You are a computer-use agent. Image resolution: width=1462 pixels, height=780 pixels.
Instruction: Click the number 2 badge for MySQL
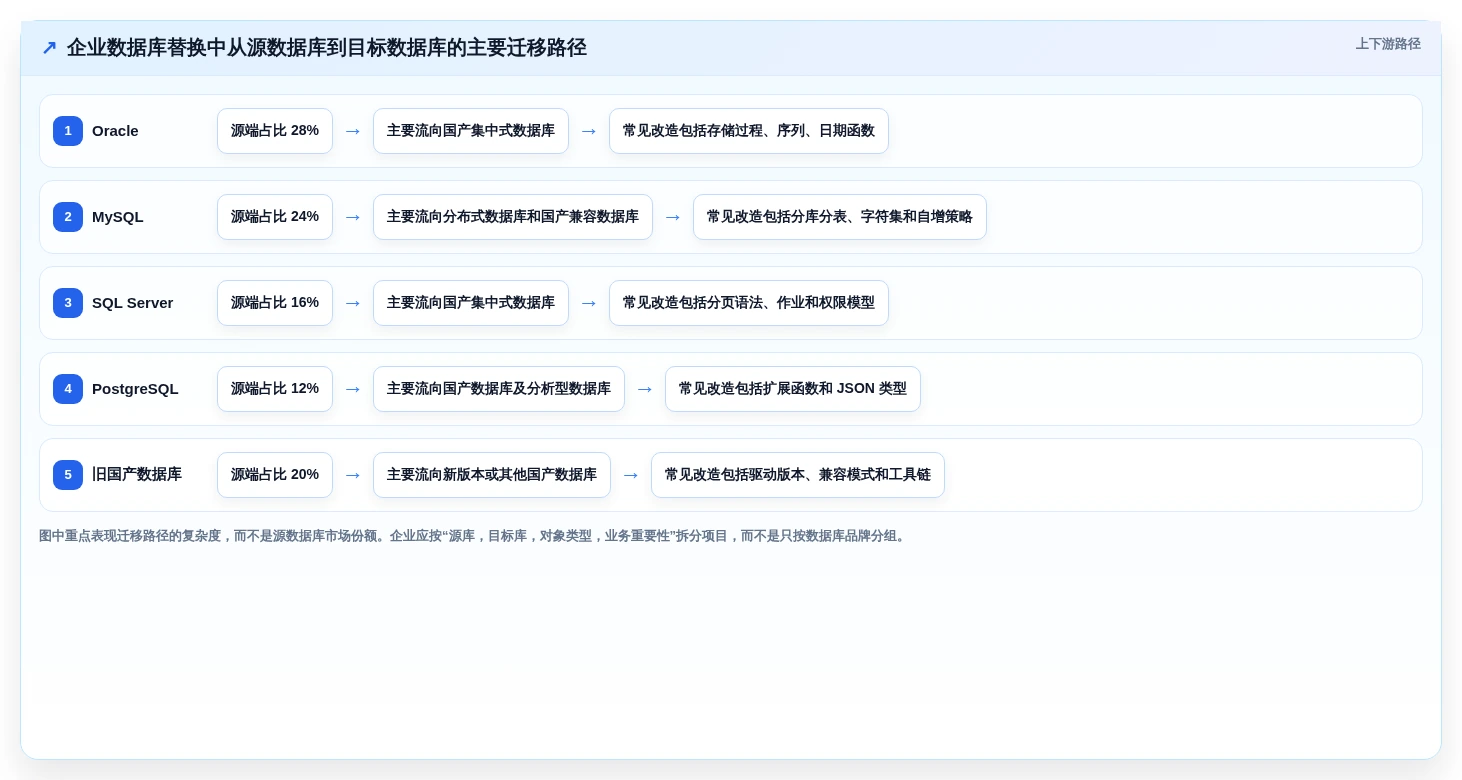[x=68, y=217]
